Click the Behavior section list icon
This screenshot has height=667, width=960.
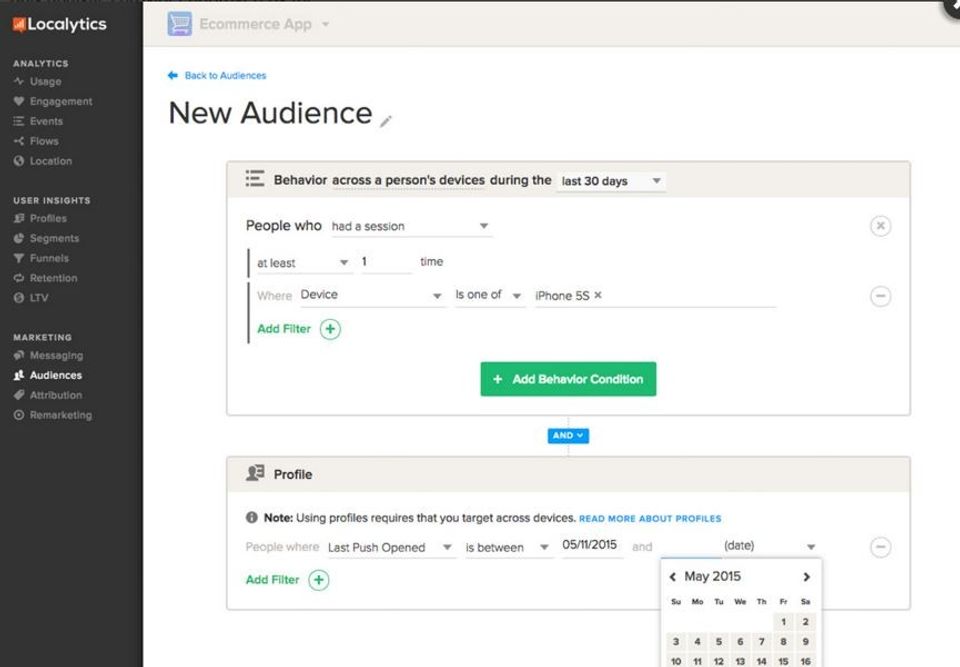[255, 178]
